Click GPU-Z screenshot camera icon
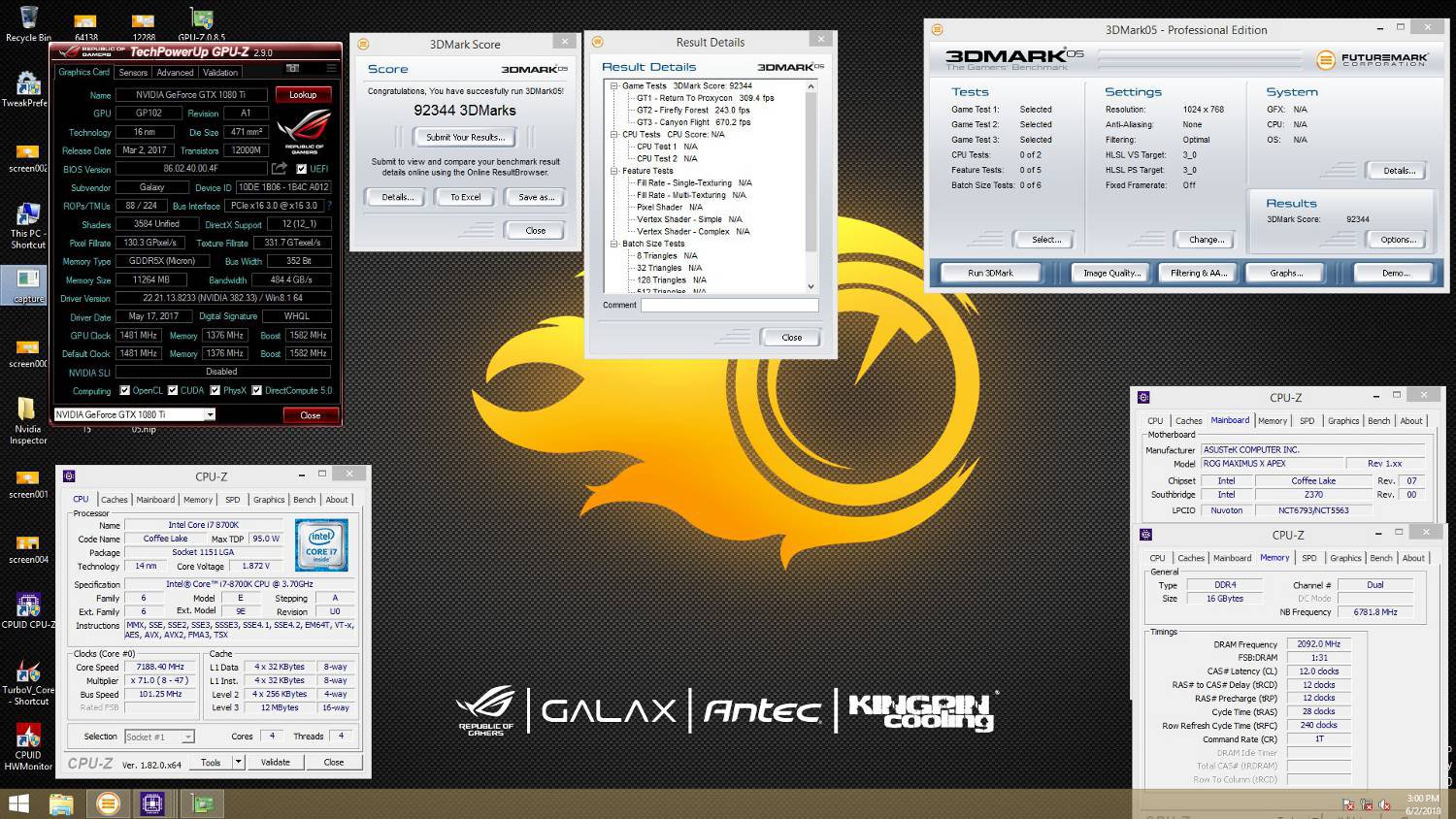Viewport: 1456px width, 819px height. (x=293, y=68)
